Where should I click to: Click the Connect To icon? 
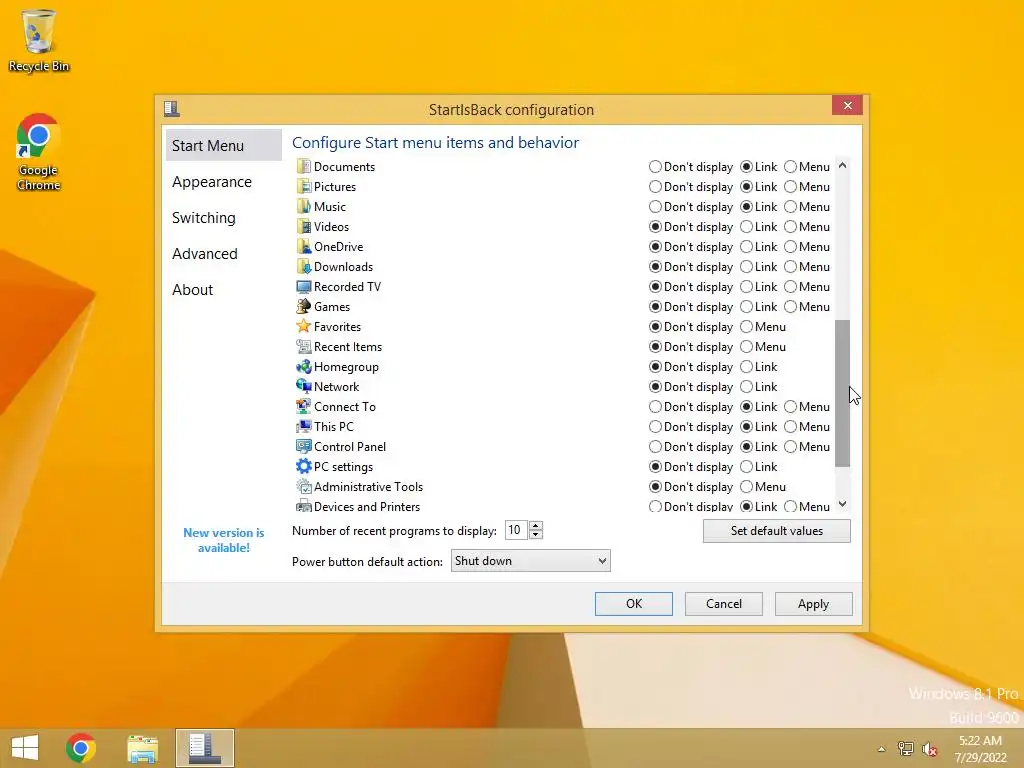304,406
